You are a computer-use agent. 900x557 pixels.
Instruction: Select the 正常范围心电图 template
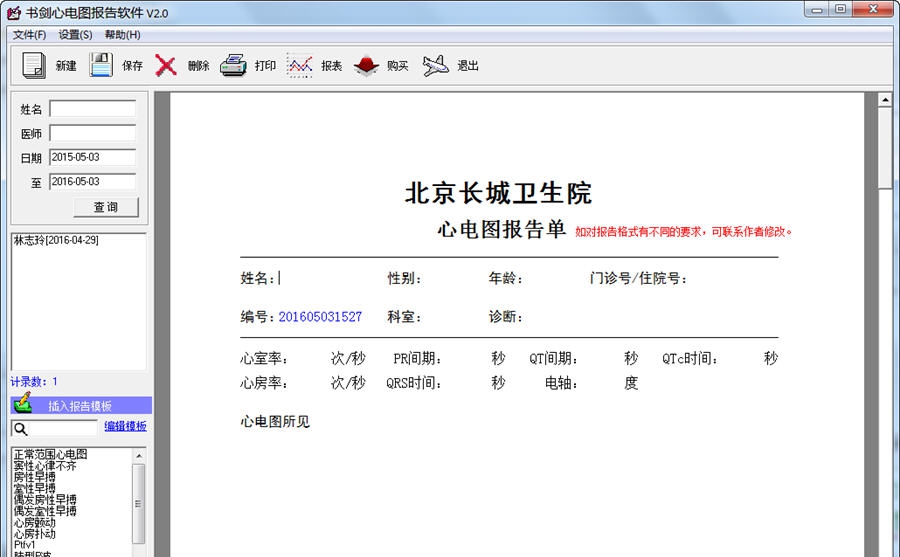pos(50,455)
